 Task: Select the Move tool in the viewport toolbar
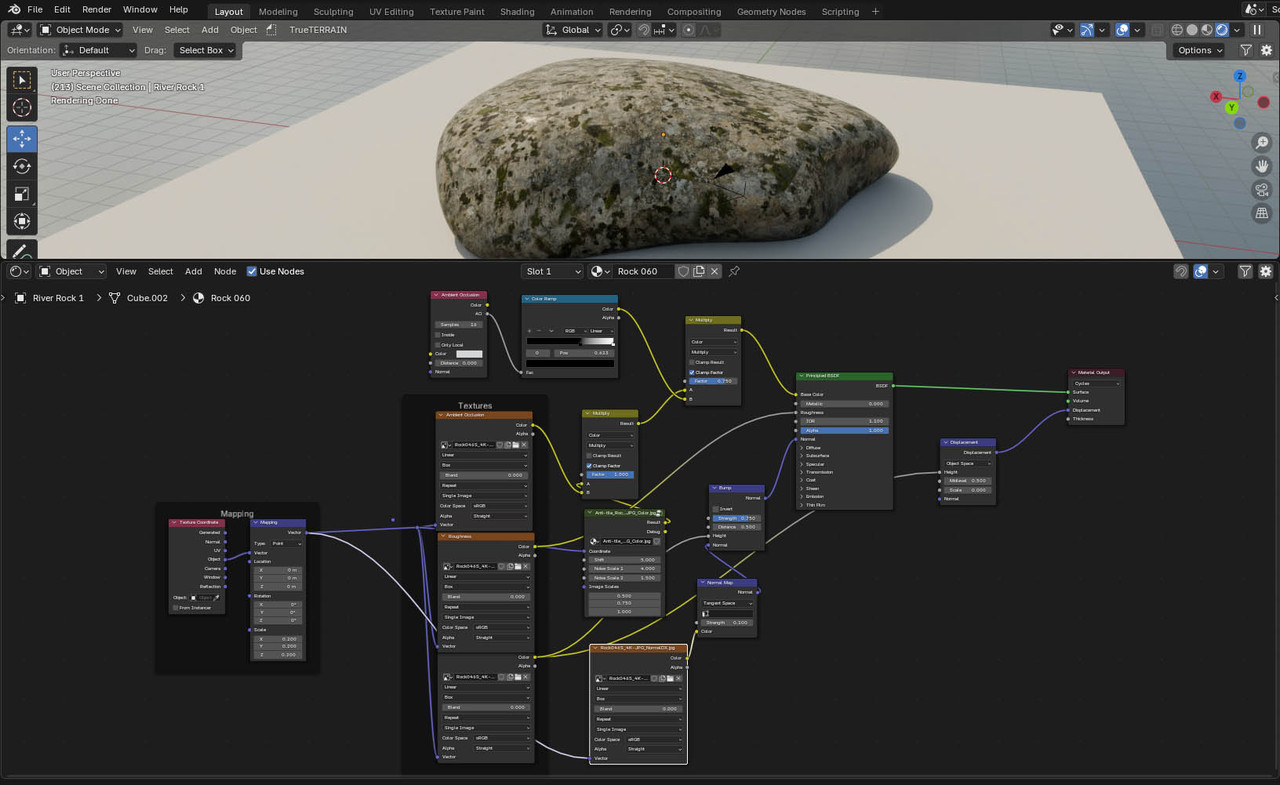(22, 138)
